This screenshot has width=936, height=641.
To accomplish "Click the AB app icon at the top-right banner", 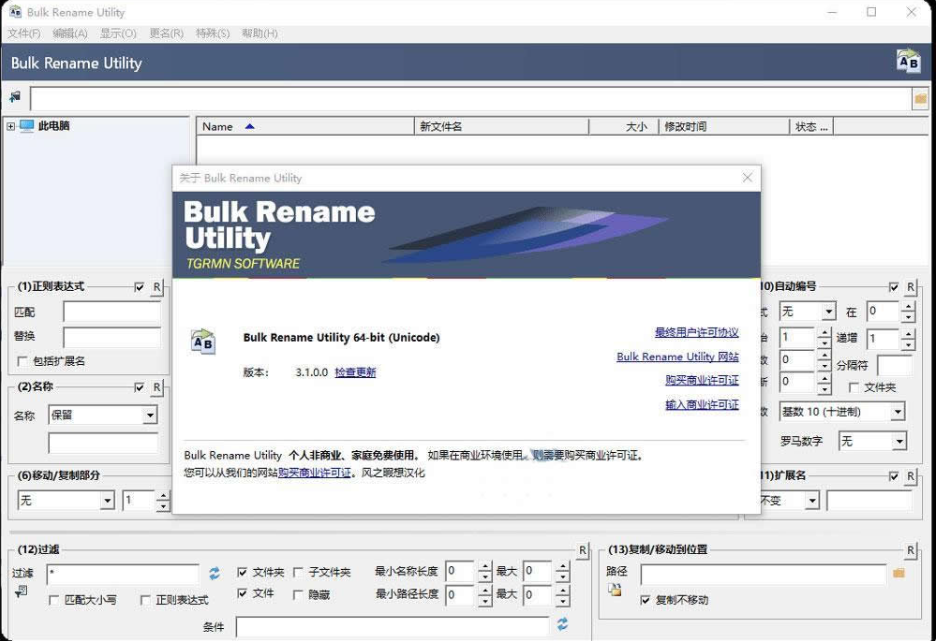I will (908, 62).
